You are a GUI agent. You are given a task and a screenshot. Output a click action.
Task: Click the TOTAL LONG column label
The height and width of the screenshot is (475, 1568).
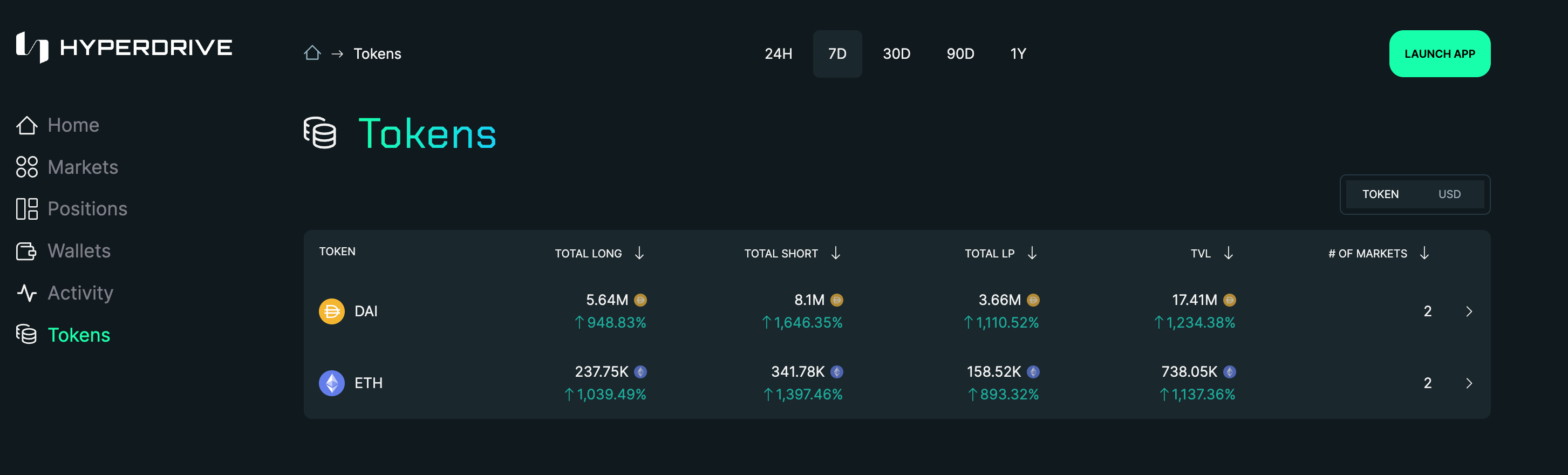click(588, 253)
